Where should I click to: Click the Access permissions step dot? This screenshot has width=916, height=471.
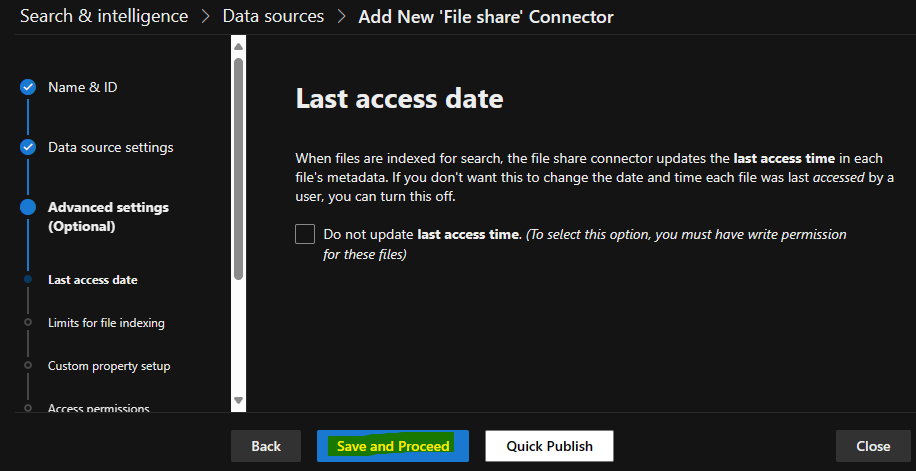point(27,407)
